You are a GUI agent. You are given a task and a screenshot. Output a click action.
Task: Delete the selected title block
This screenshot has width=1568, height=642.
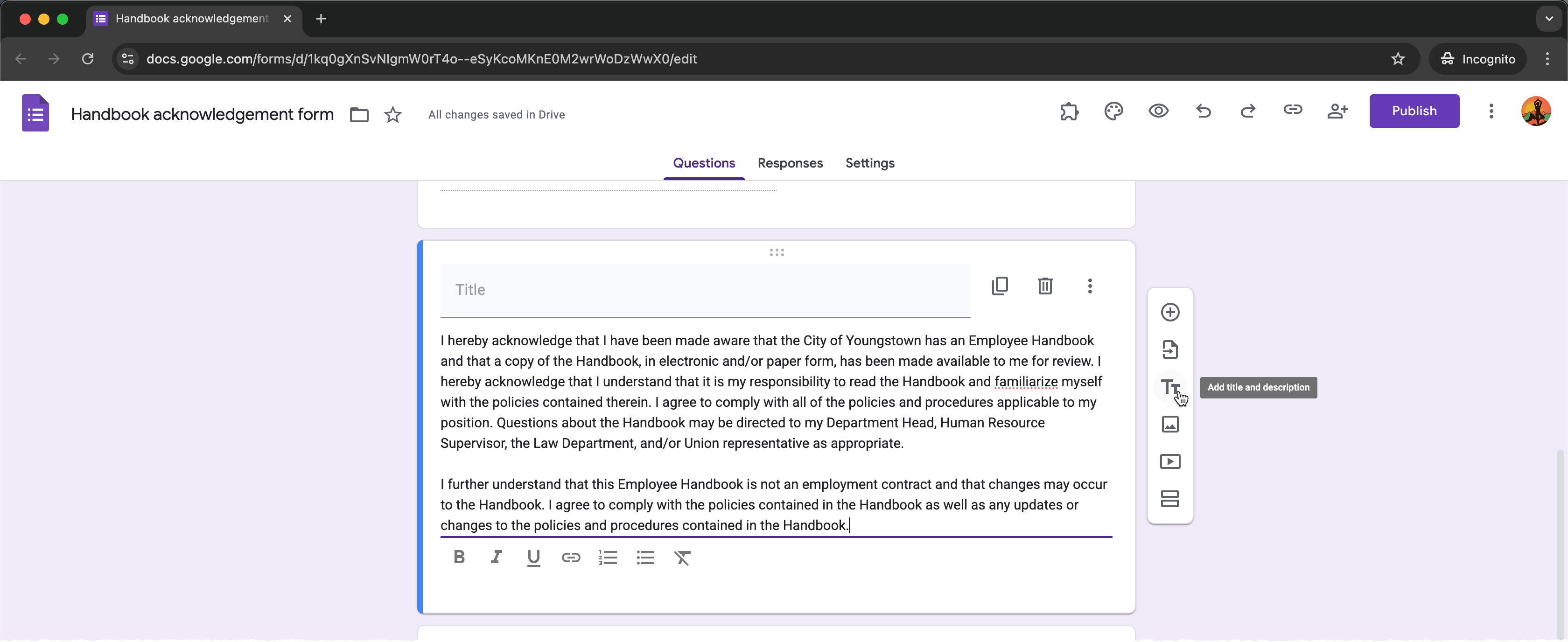[x=1044, y=286]
